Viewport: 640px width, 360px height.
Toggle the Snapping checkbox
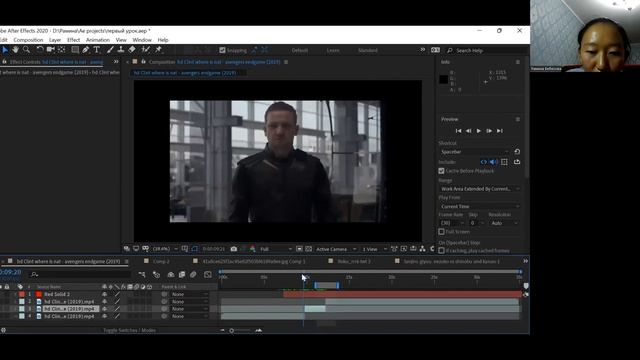[222, 50]
